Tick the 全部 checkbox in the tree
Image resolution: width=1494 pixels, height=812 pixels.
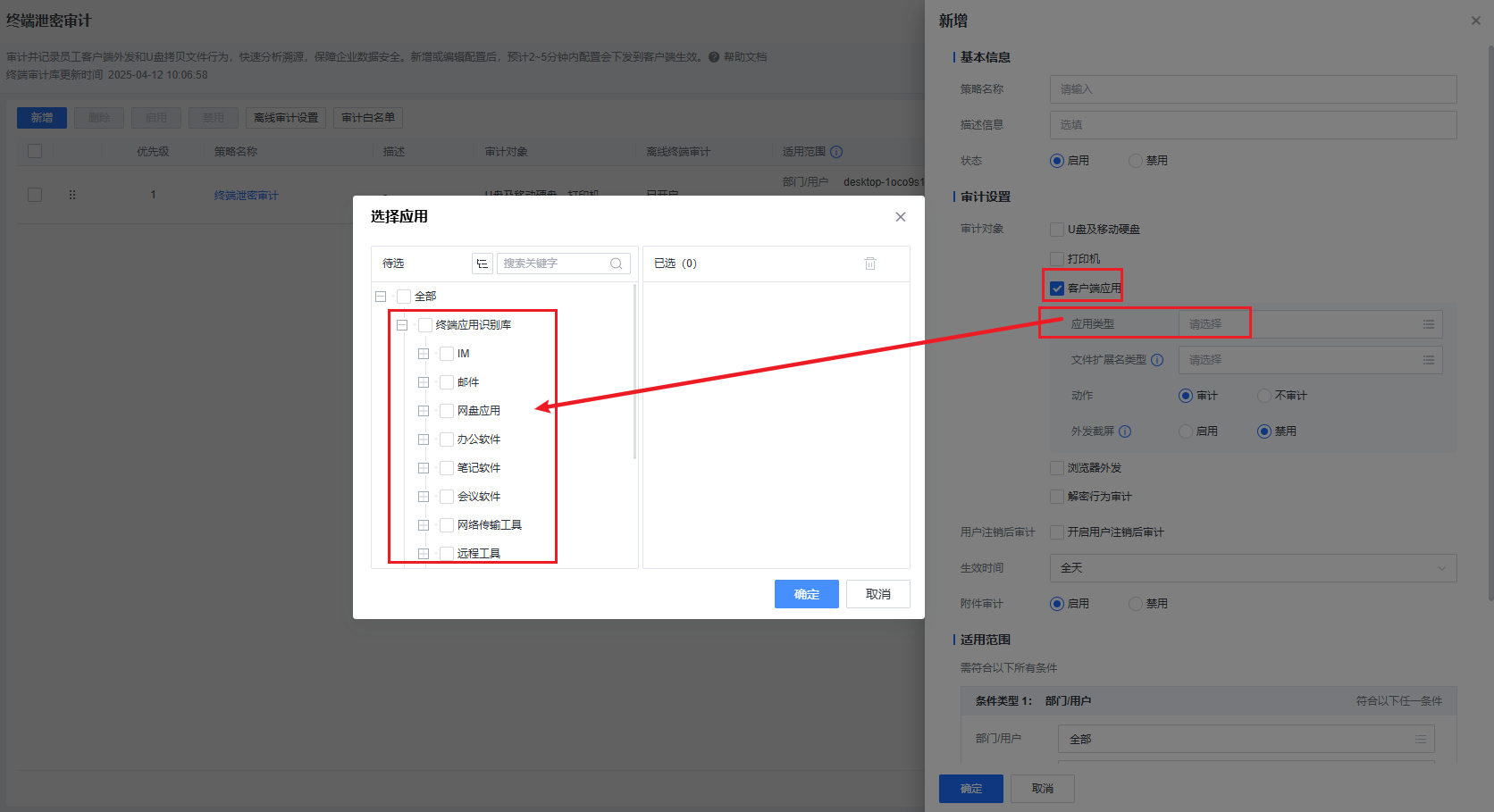coord(404,297)
